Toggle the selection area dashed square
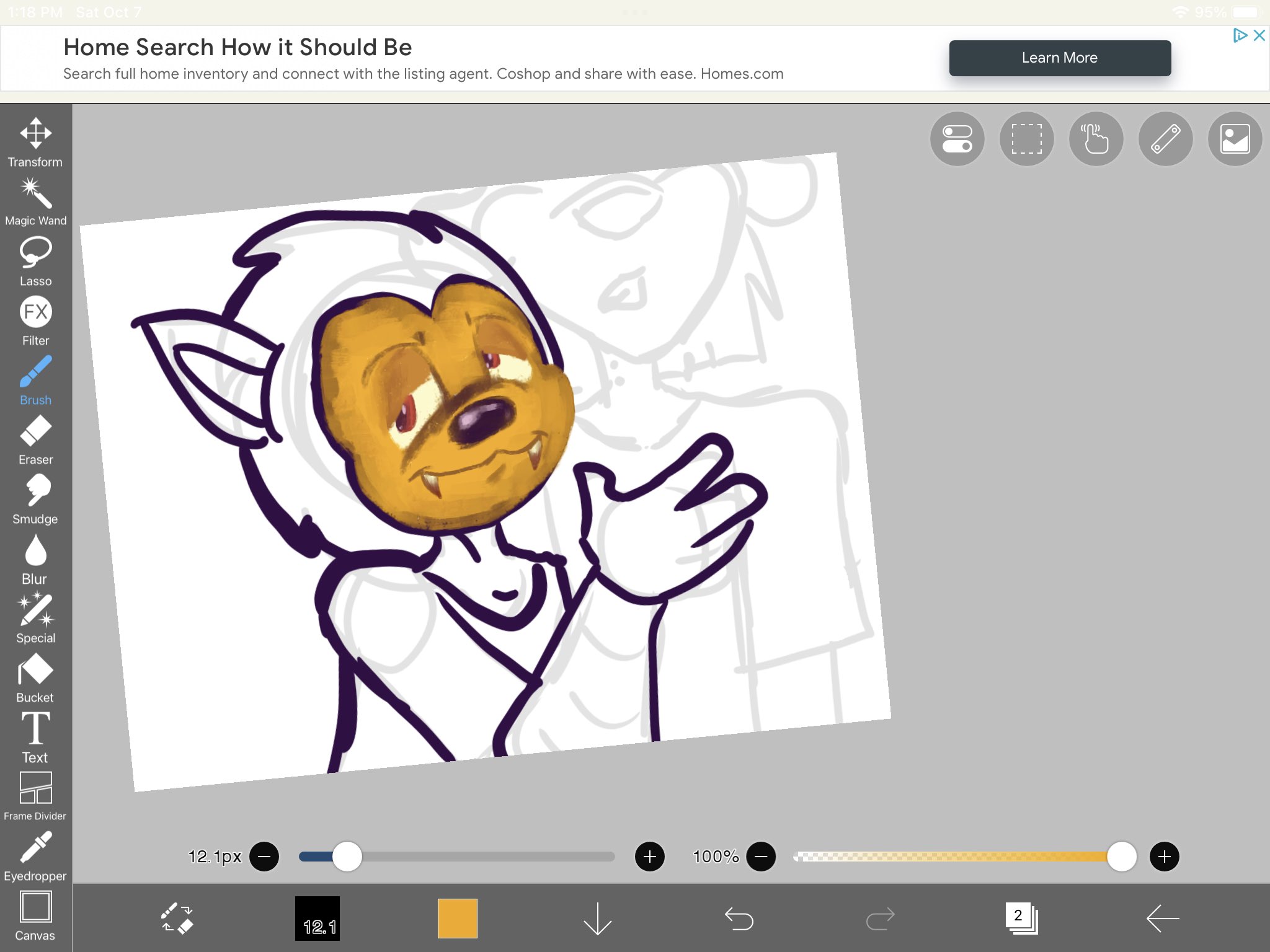The height and width of the screenshot is (952, 1270). click(x=1026, y=139)
